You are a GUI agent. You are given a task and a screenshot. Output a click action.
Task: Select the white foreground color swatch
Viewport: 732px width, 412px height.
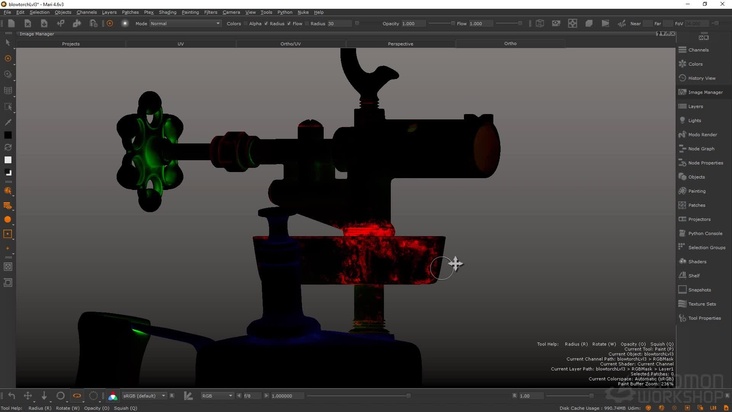[8, 160]
